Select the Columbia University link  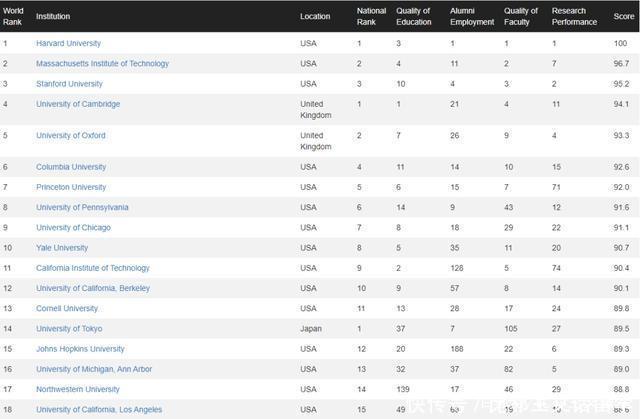click(71, 167)
